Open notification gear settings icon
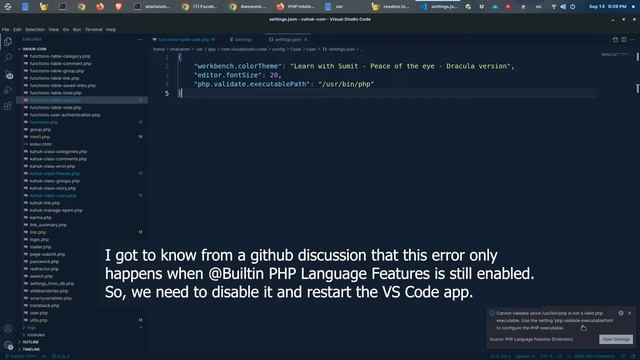This screenshot has width=640, height=360. (621, 313)
